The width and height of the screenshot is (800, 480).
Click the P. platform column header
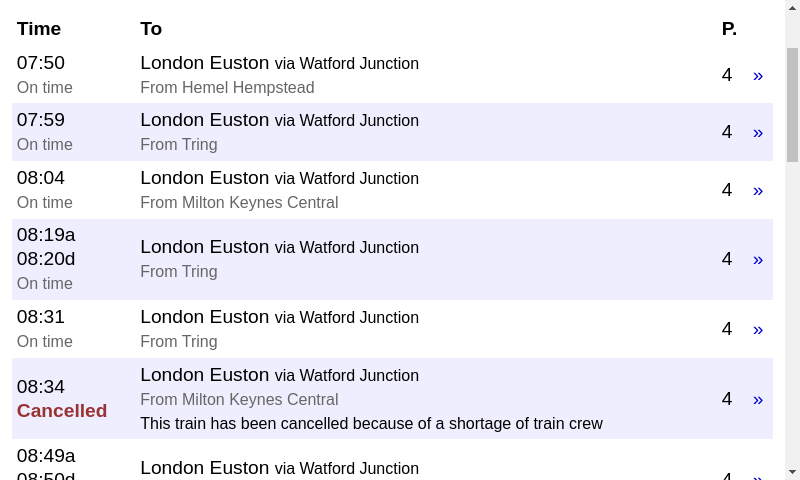pos(729,29)
